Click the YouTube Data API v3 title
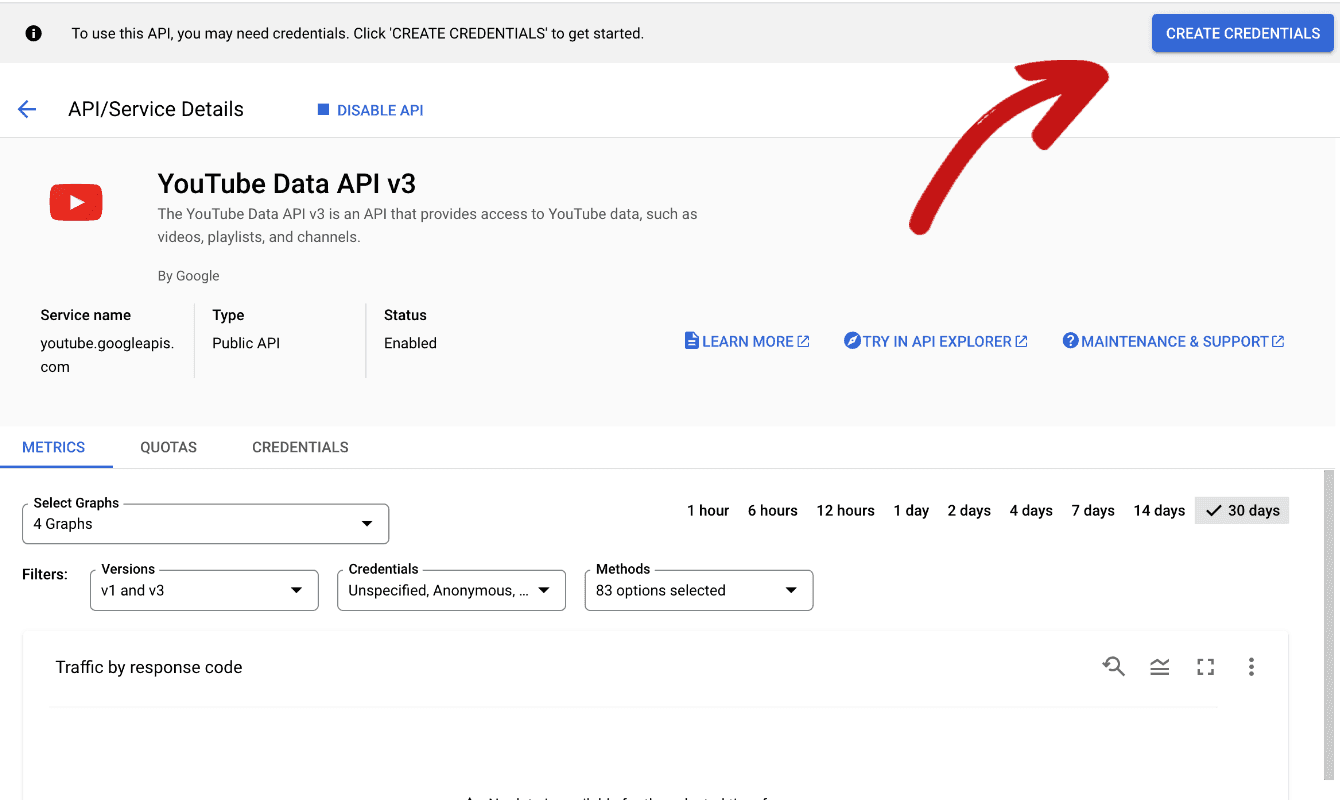 pyautogui.click(x=286, y=184)
